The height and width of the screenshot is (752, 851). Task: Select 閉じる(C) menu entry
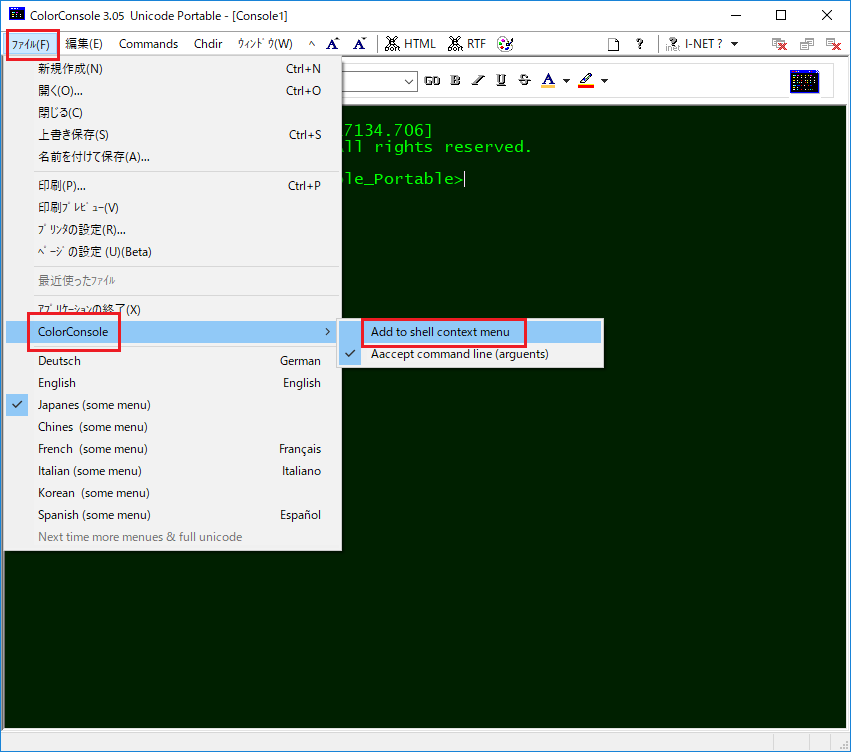pos(174,113)
